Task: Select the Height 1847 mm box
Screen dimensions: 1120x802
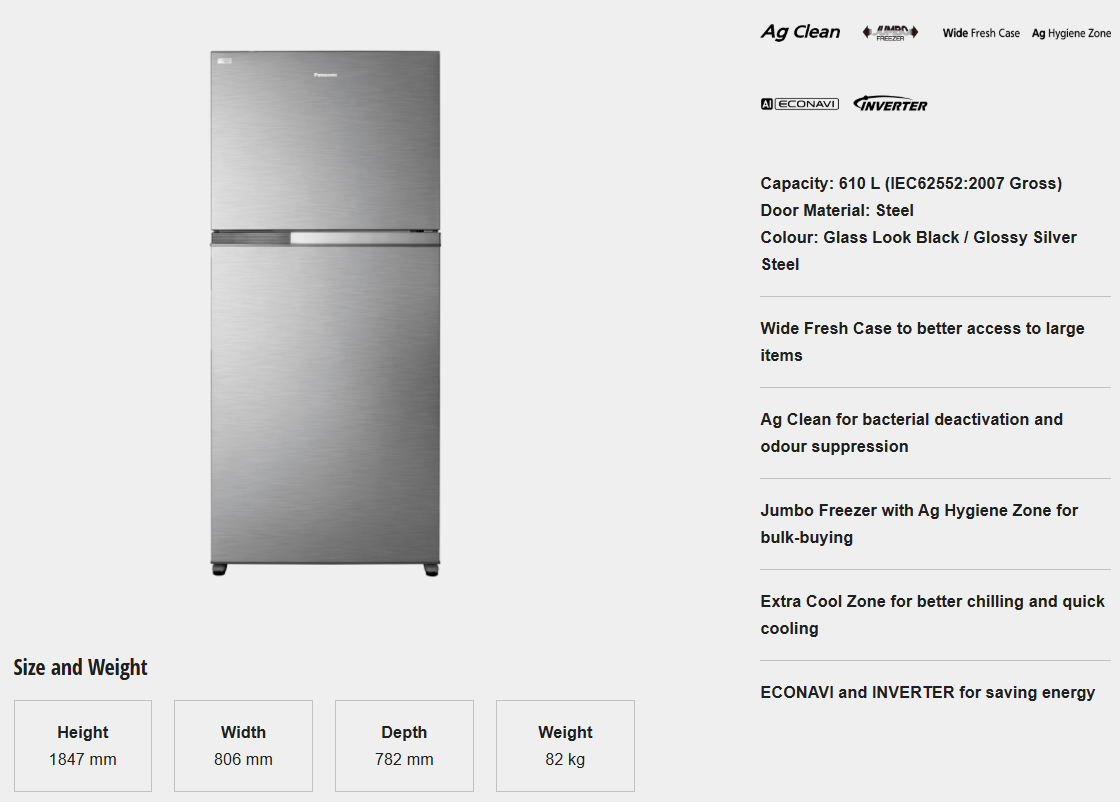Action: tap(83, 746)
